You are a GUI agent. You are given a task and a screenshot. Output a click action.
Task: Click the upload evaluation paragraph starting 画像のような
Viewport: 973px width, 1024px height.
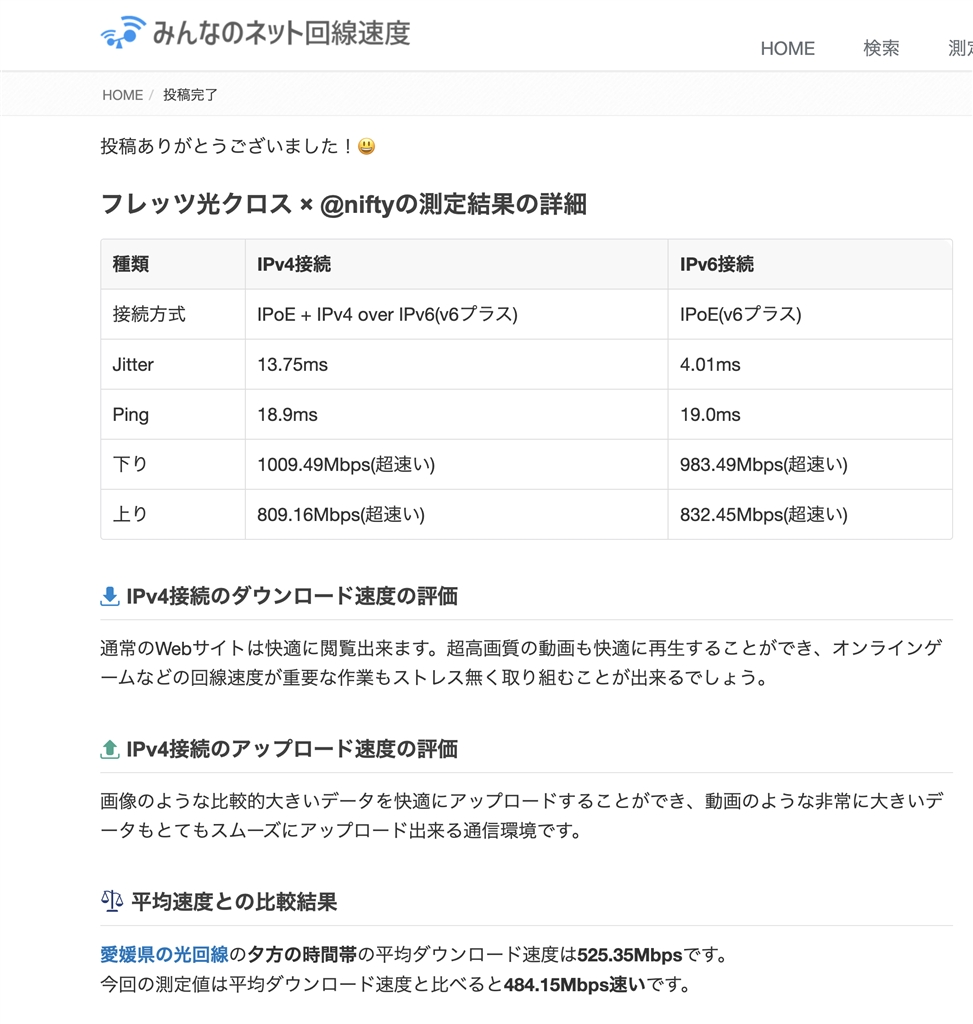click(521, 816)
